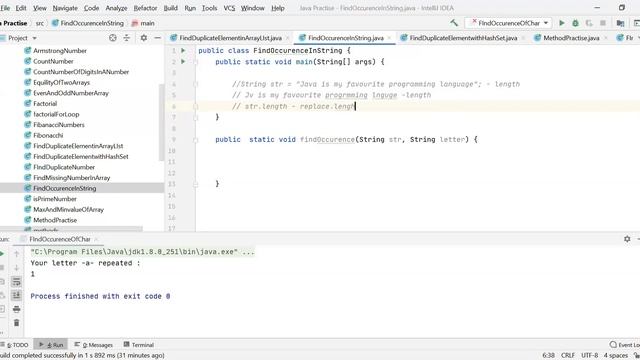Open the Analyze menu
Viewport: 640px width, 360px height.
(116, 8)
